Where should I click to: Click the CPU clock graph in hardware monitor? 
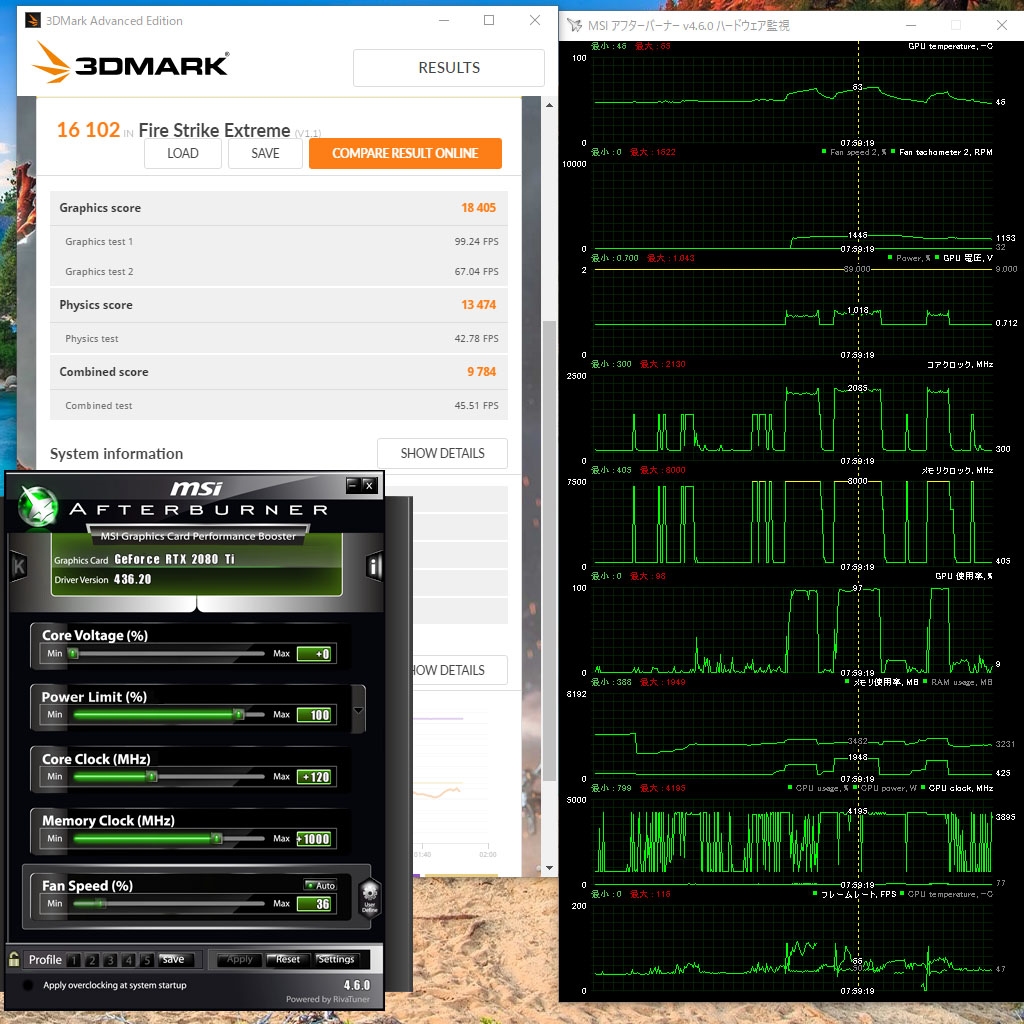(x=792, y=842)
